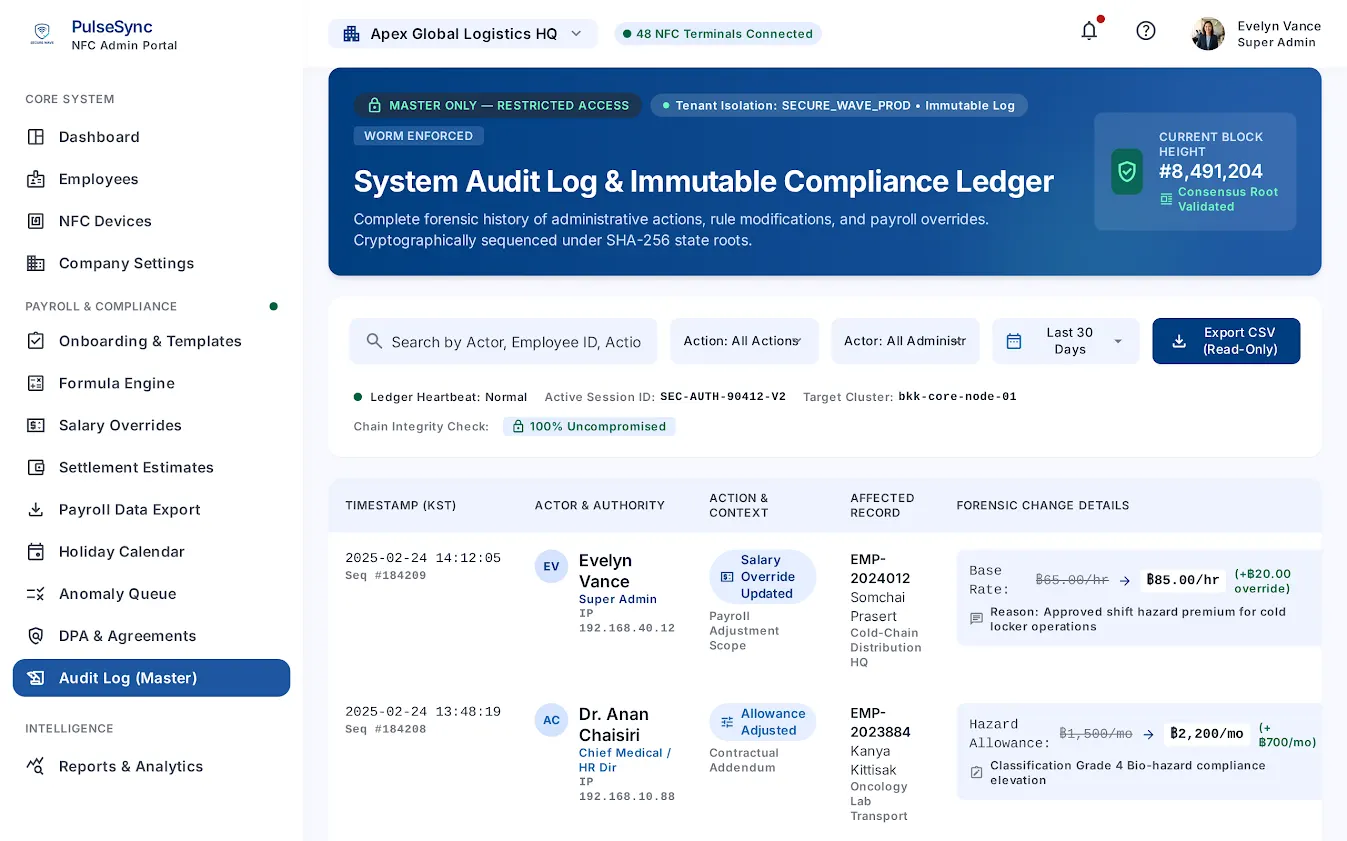Click the Employees badge icon
1347x841 pixels.
[x=36, y=179]
